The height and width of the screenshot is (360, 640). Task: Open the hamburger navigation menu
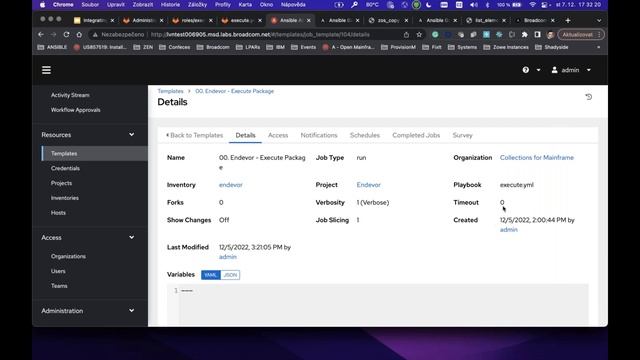[47, 70]
